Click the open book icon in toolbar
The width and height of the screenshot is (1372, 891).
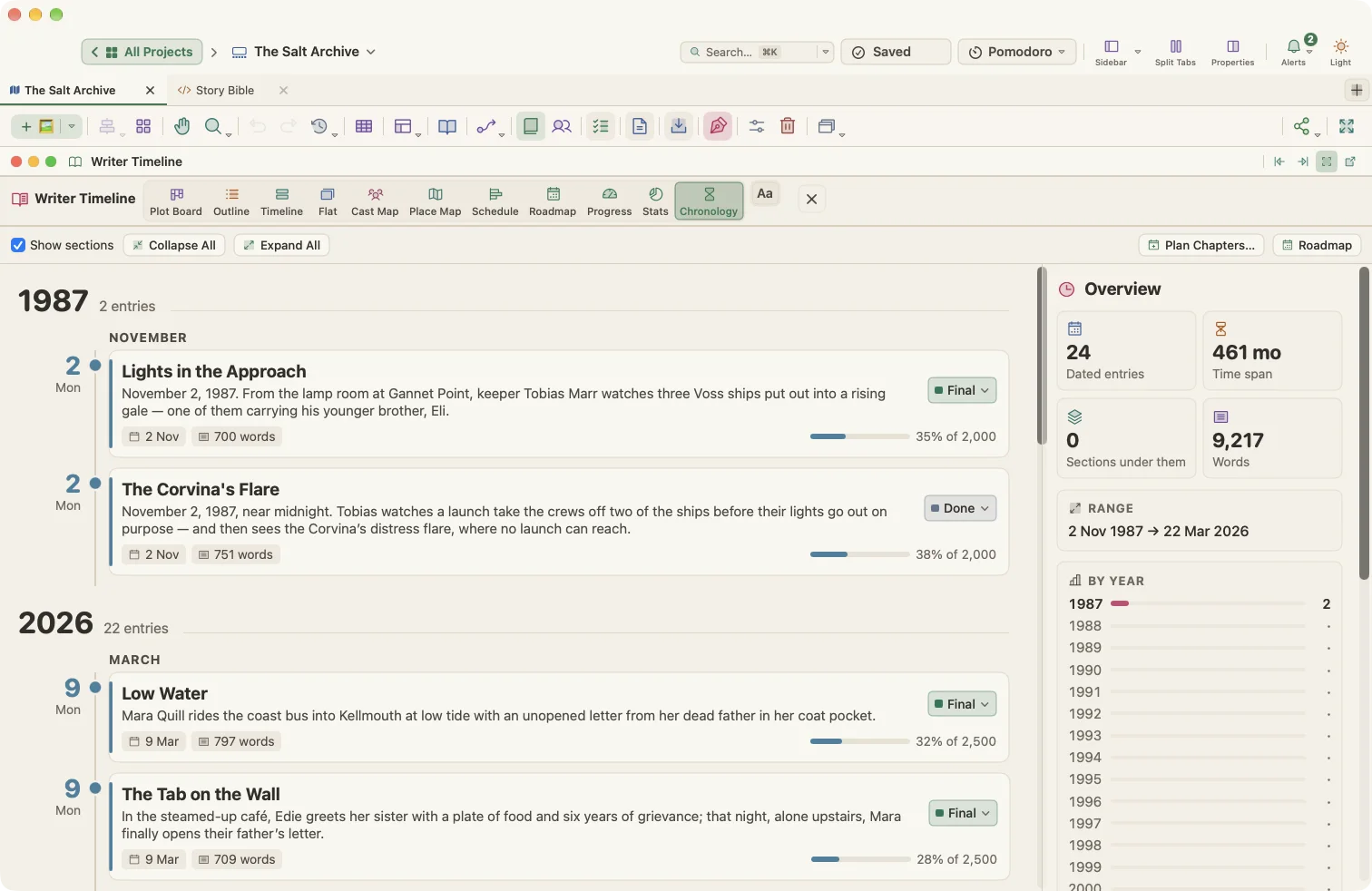pos(447,126)
